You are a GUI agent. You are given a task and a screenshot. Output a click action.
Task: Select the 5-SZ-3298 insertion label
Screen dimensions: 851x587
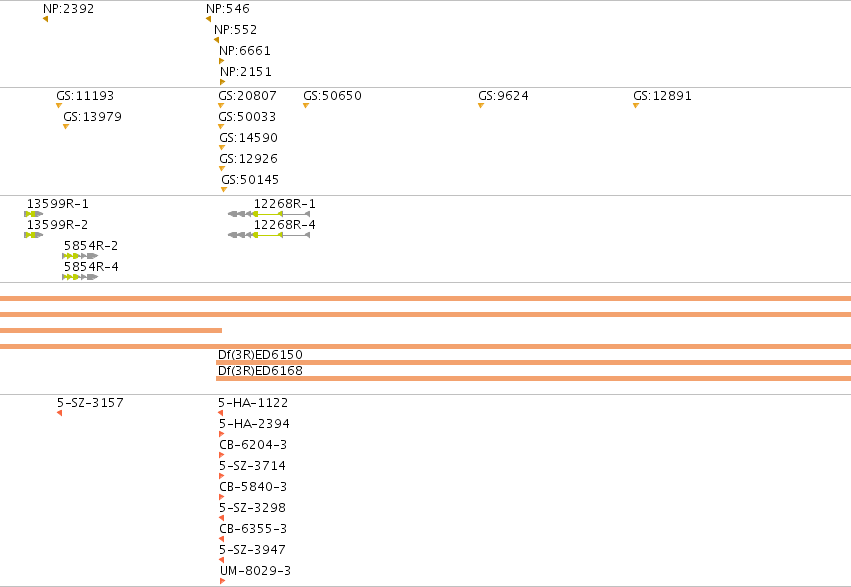click(252, 508)
